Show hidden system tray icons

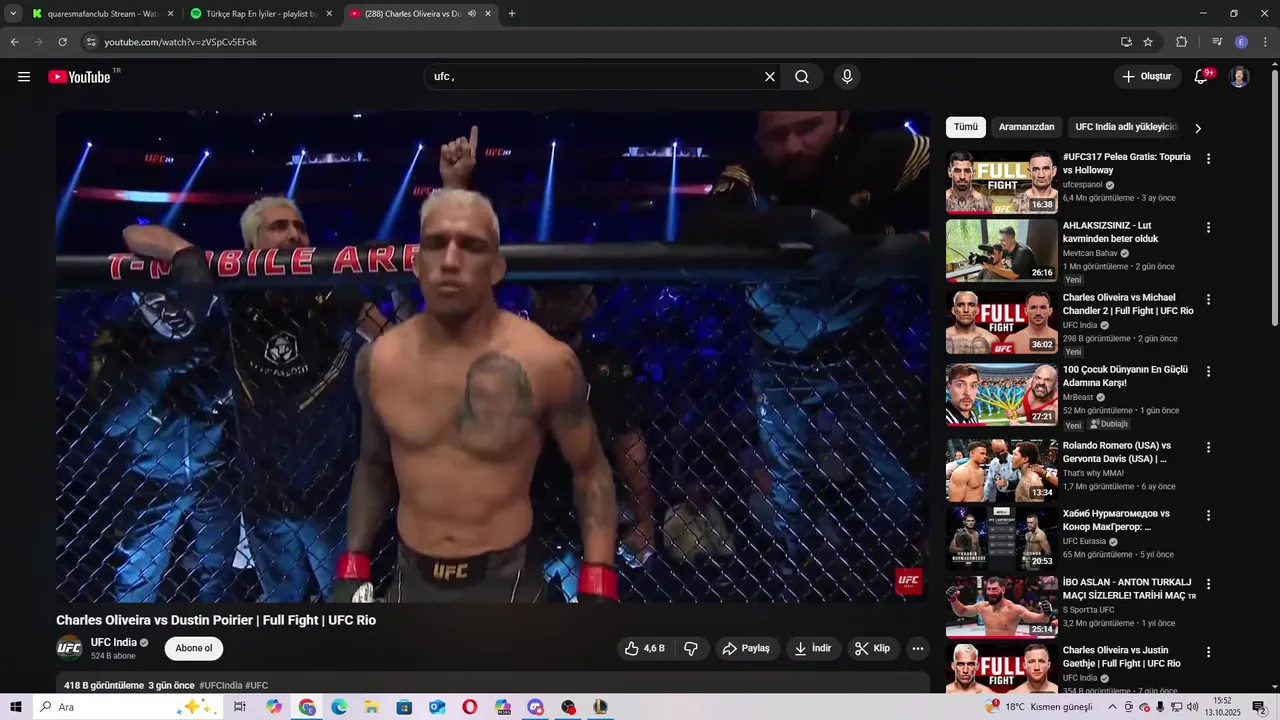(x=1112, y=707)
